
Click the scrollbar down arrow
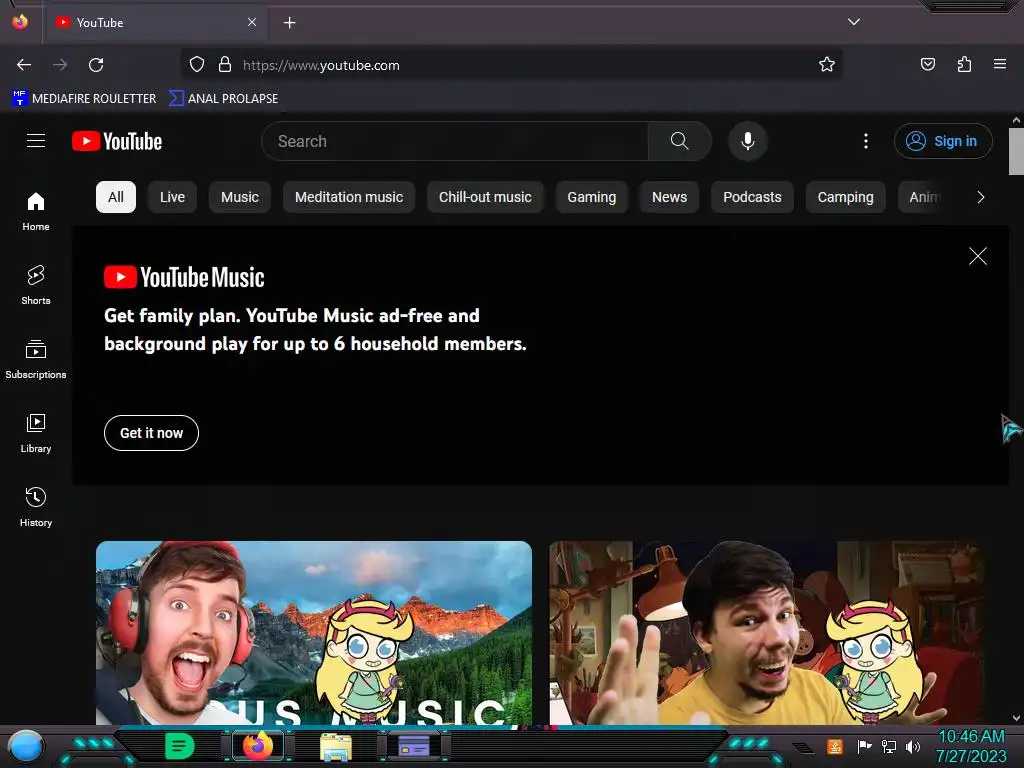1016,718
